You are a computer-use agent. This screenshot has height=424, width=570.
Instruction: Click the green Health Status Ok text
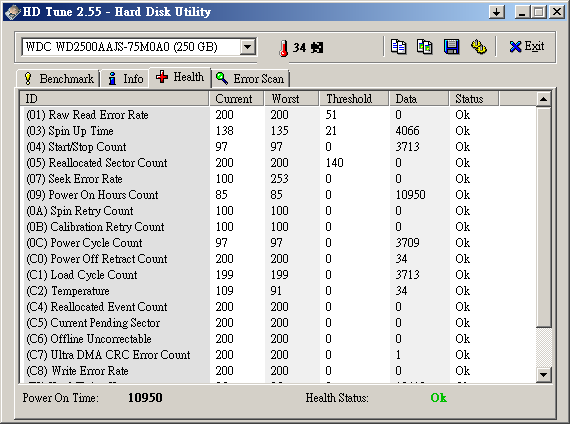(x=438, y=398)
